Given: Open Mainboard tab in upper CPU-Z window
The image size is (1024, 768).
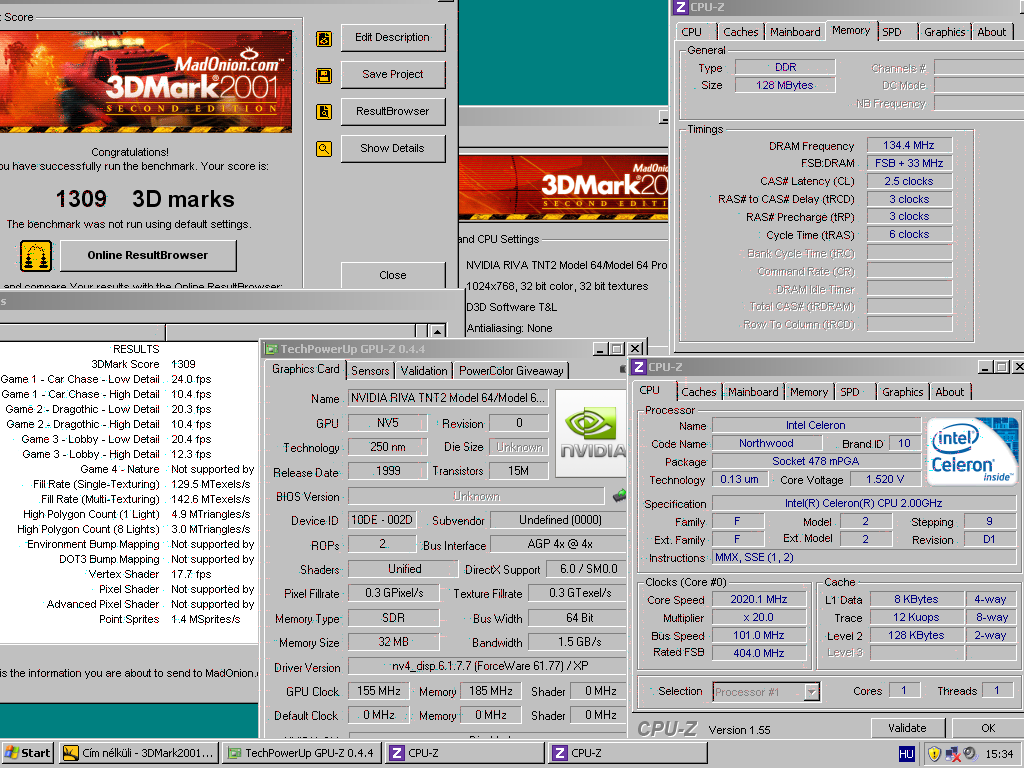Looking at the screenshot, I should [795, 32].
